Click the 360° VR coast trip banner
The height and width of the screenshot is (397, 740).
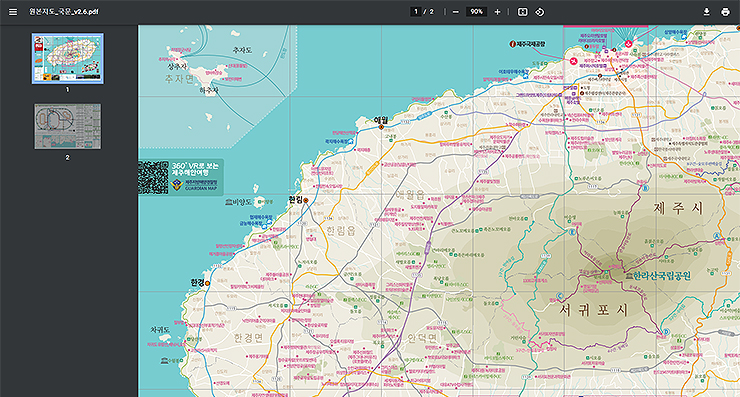click(181, 177)
